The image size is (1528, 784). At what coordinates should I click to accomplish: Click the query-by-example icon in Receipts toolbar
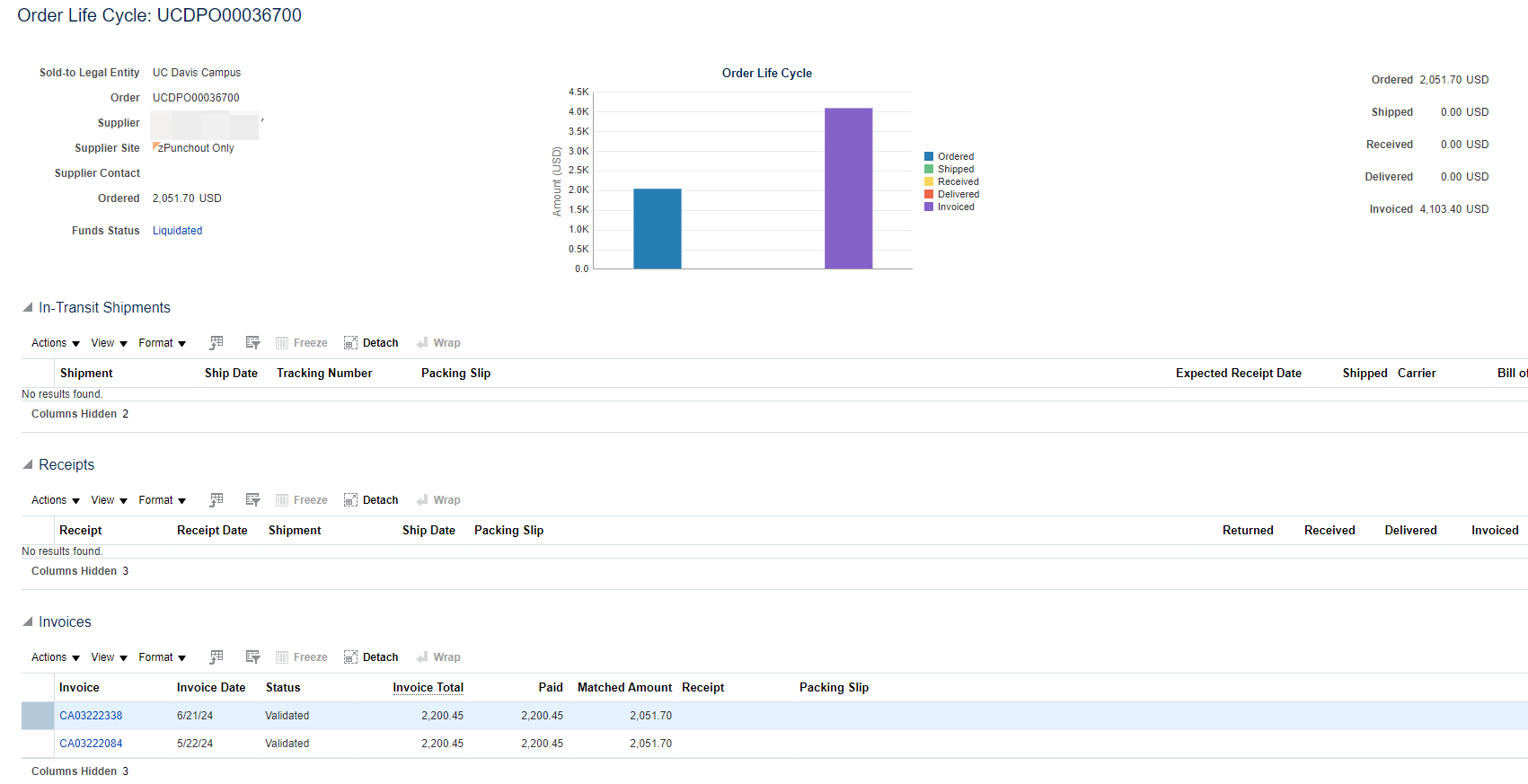tap(253, 500)
